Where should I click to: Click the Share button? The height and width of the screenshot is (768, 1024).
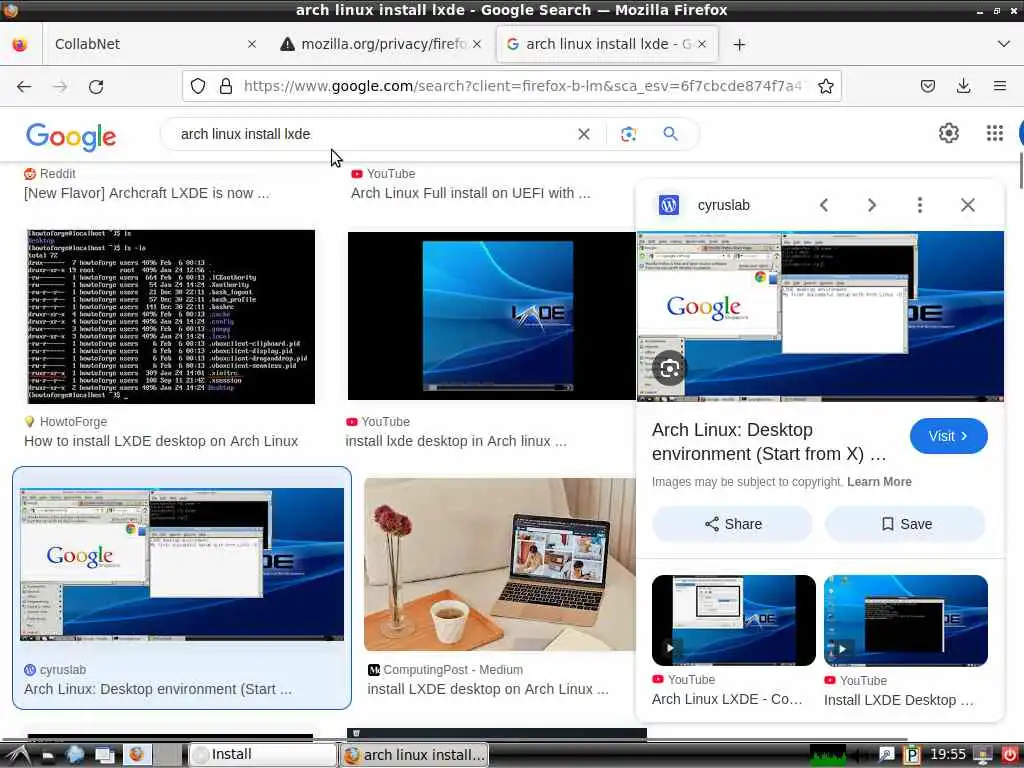pos(733,524)
